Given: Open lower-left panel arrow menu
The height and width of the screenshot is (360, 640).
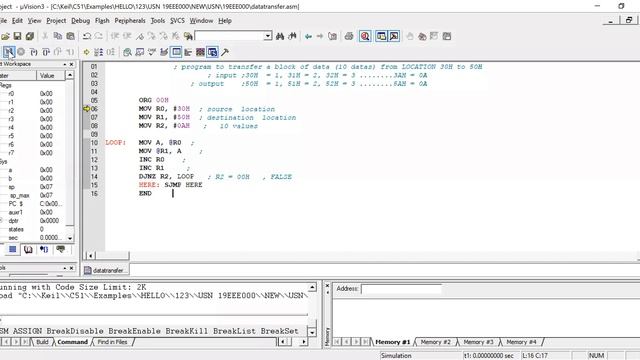Looking at the screenshot, I should [64, 268].
